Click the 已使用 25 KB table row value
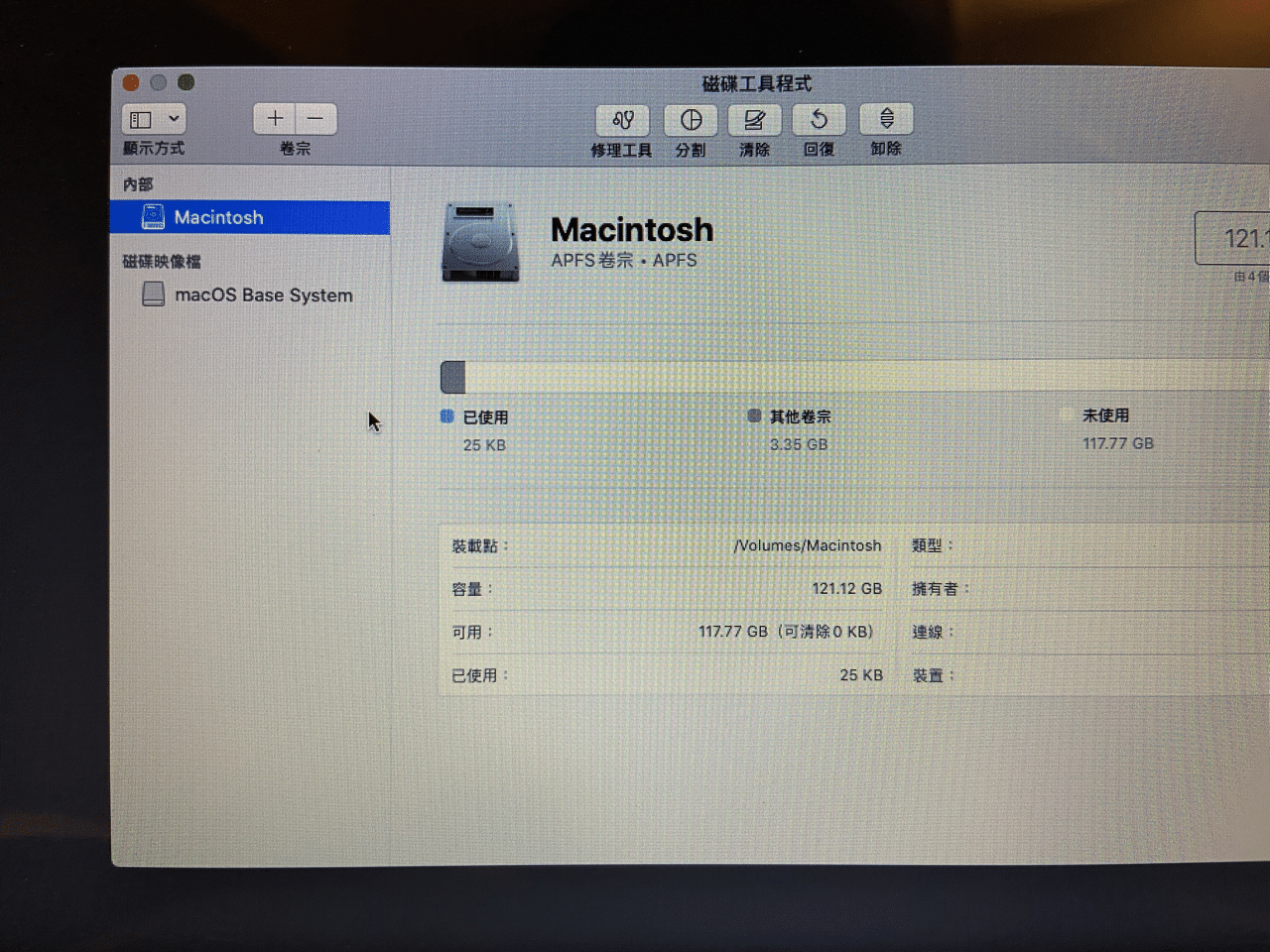1270x952 pixels. pos(861,674)
